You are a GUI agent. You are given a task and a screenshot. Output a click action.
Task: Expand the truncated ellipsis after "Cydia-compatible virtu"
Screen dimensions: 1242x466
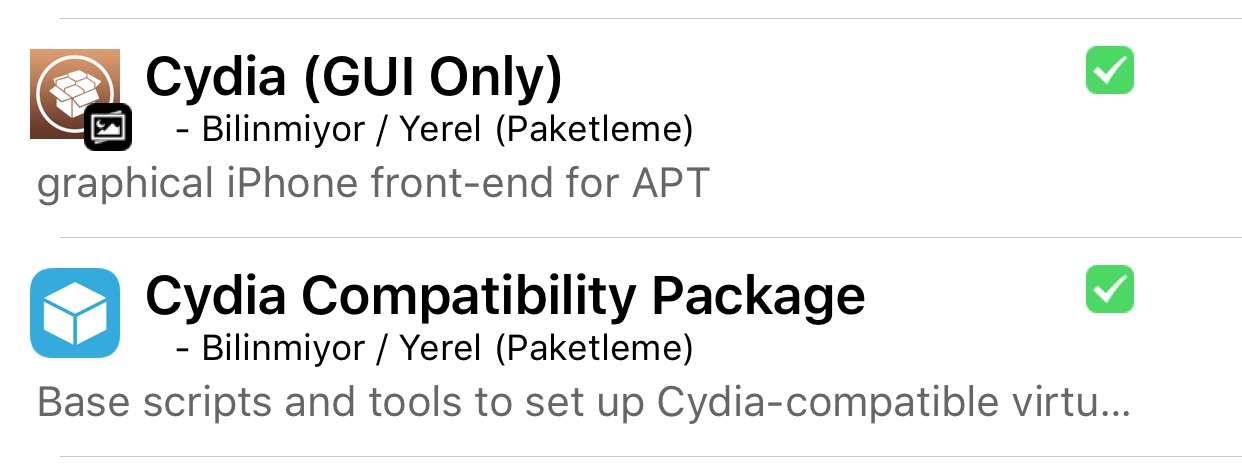[x=1113, y=404]
